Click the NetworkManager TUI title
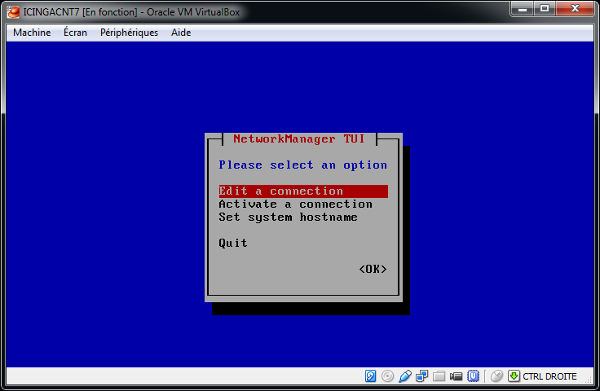Image resolution: width=600 pixels, height=391 pixels. (x=299, y=139)
